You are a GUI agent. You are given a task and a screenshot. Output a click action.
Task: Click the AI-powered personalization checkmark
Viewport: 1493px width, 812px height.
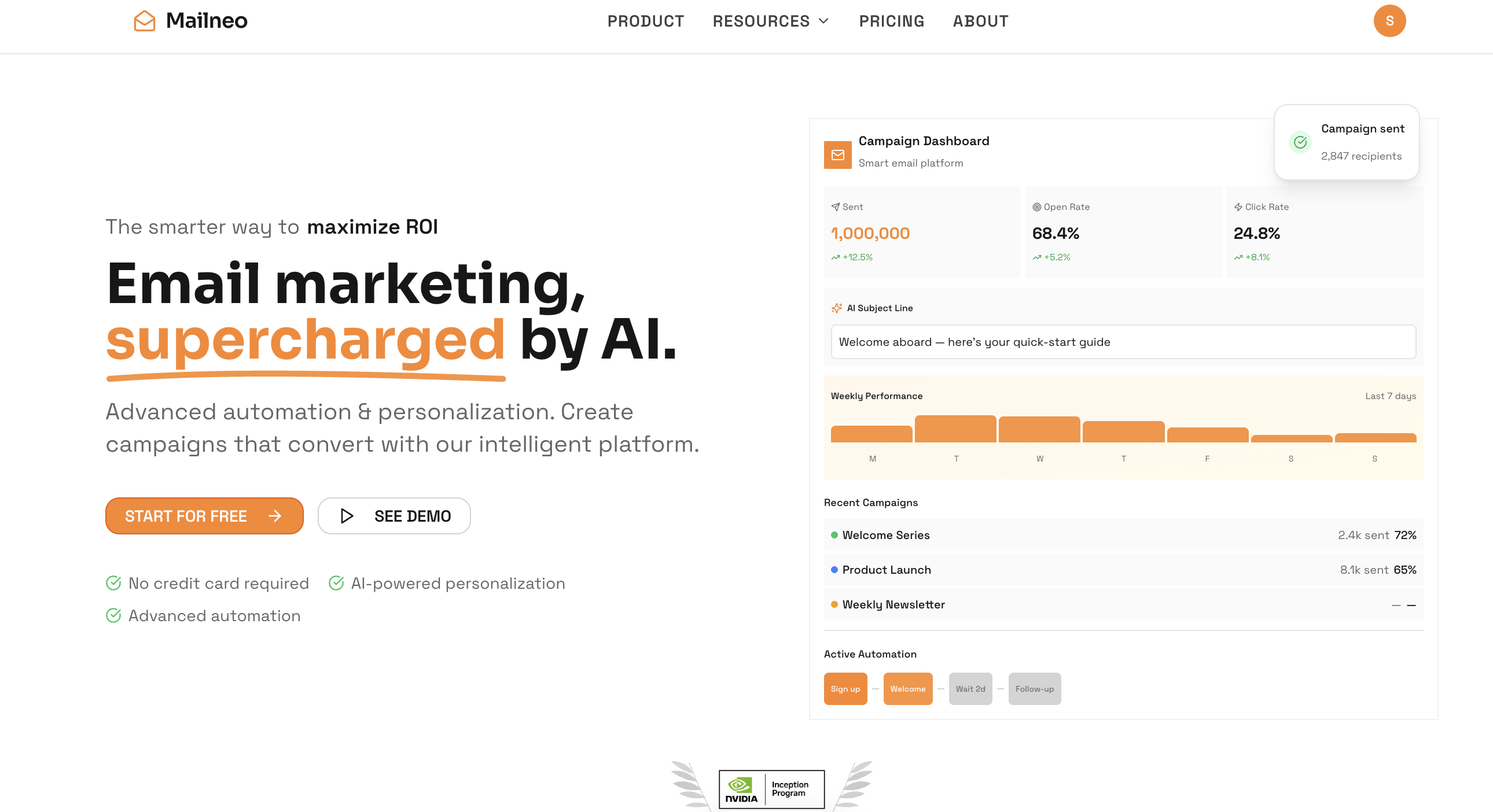pyautogui.click(x=336, y=582)
